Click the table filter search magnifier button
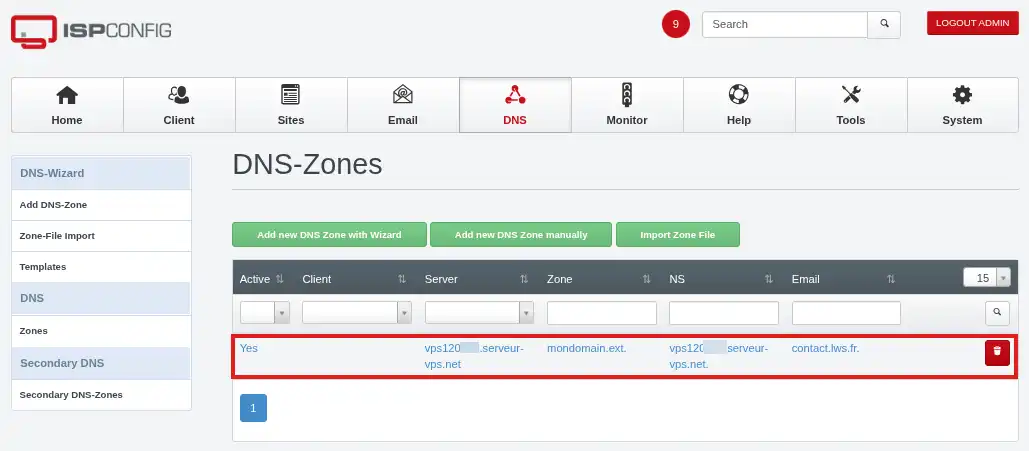The width and height of the screenshot is (1029, 451). click(997, 313)
